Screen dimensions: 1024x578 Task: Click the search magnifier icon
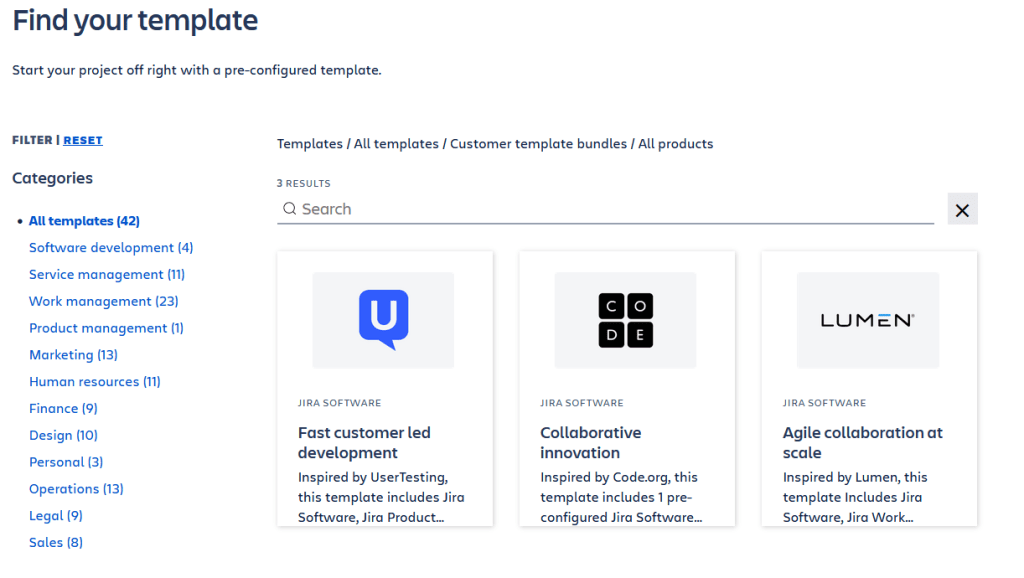(x=290, y=209)
